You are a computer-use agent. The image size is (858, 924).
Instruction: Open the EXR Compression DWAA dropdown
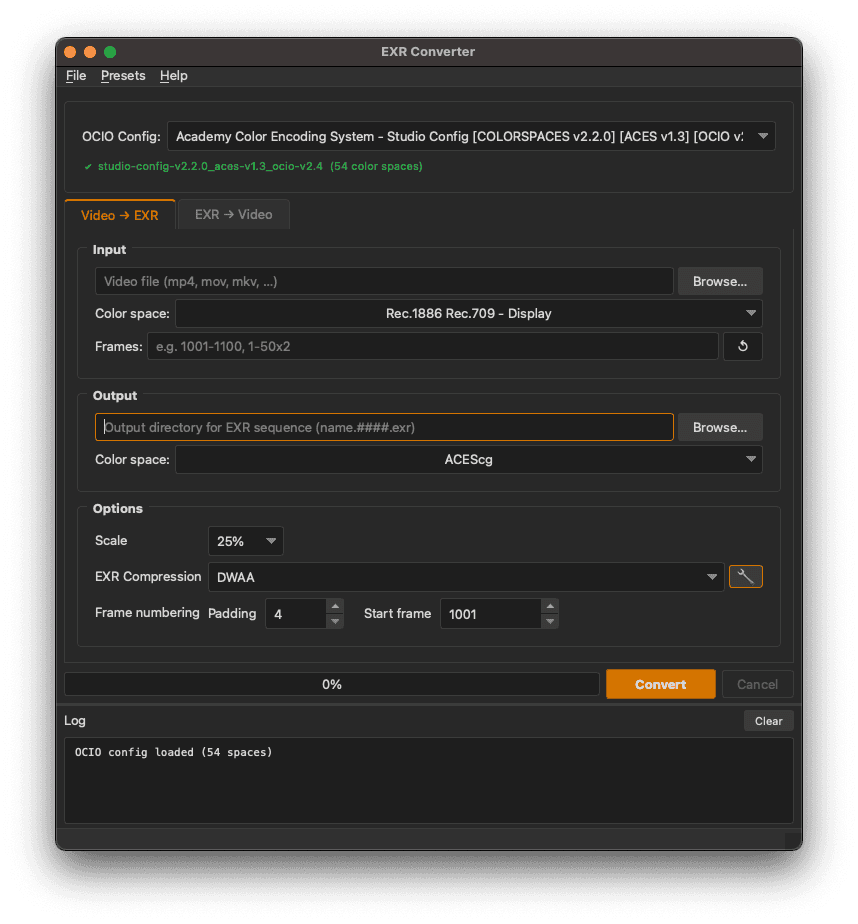click(x=466, y=577)
